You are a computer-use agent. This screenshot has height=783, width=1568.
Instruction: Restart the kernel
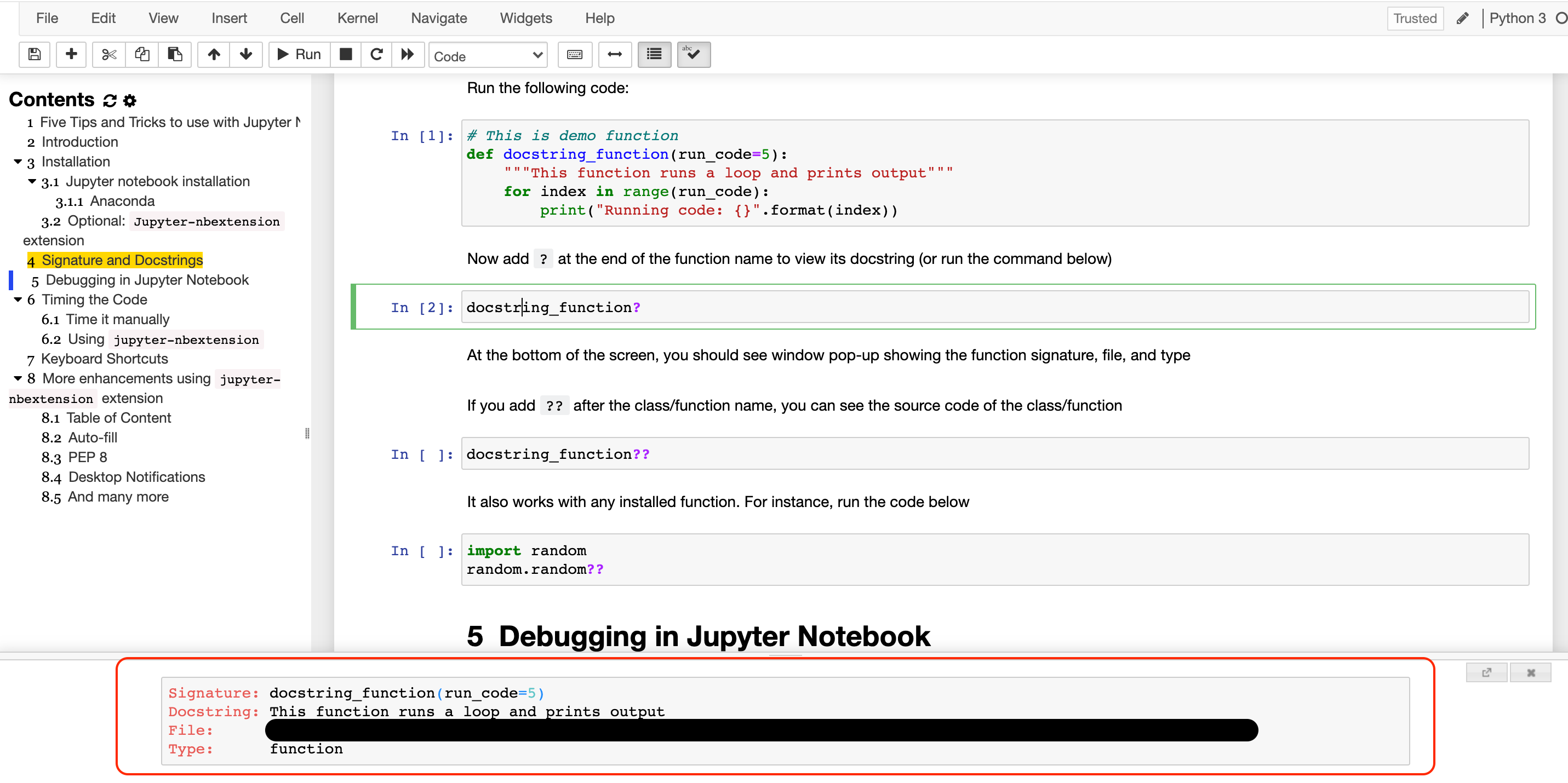point(376,54)
